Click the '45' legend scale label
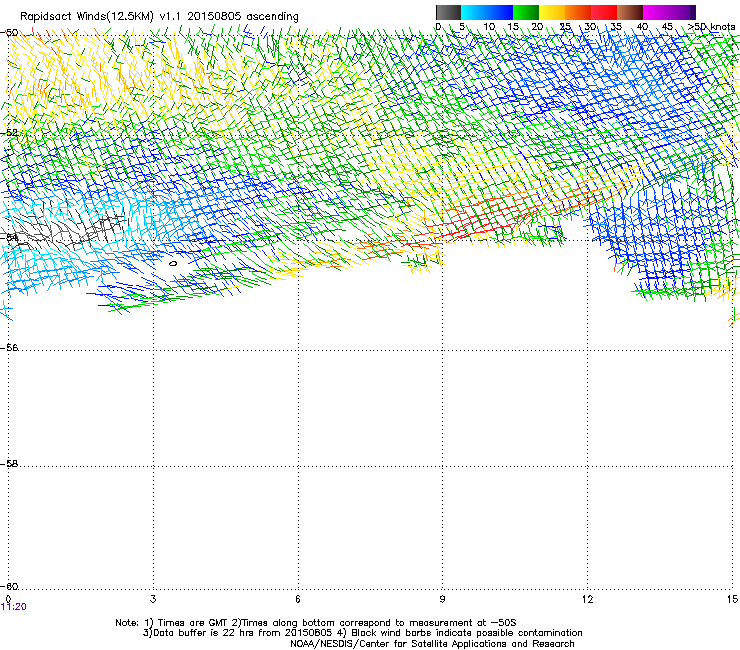Screen dimensions: 740x650 coord(667,27)
